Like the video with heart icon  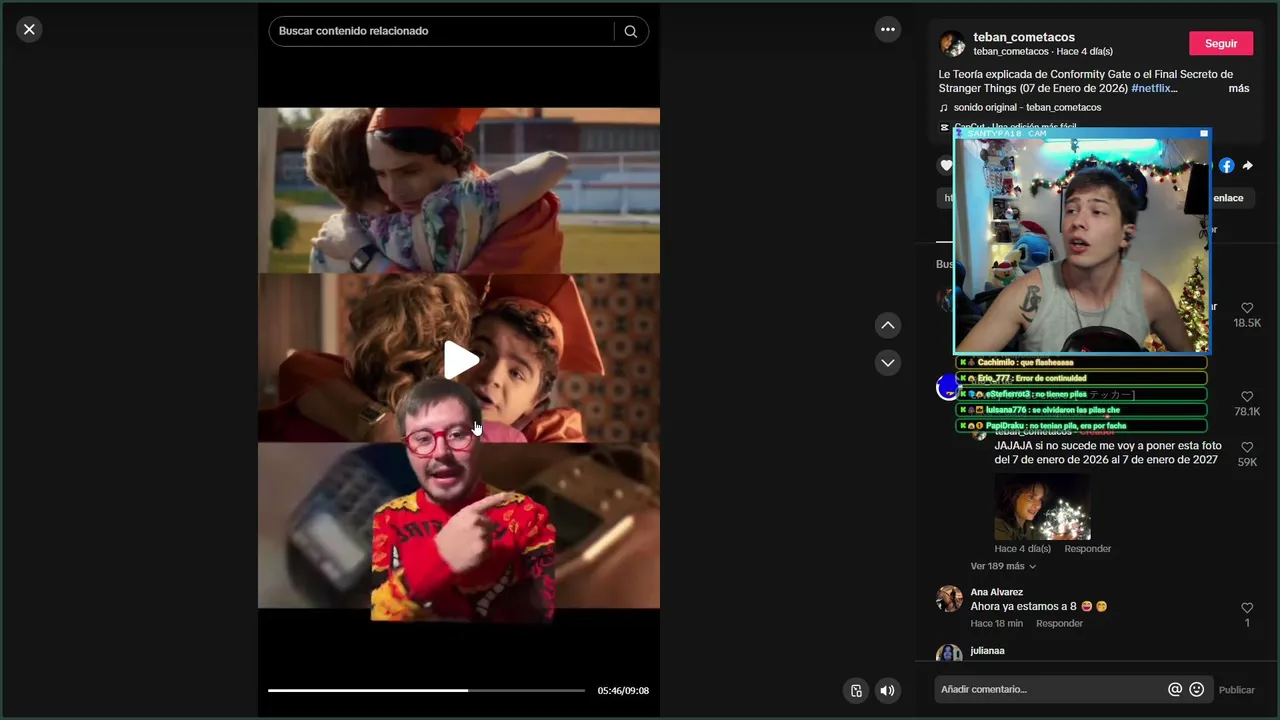pyautogui.click(x=946, y=166)
